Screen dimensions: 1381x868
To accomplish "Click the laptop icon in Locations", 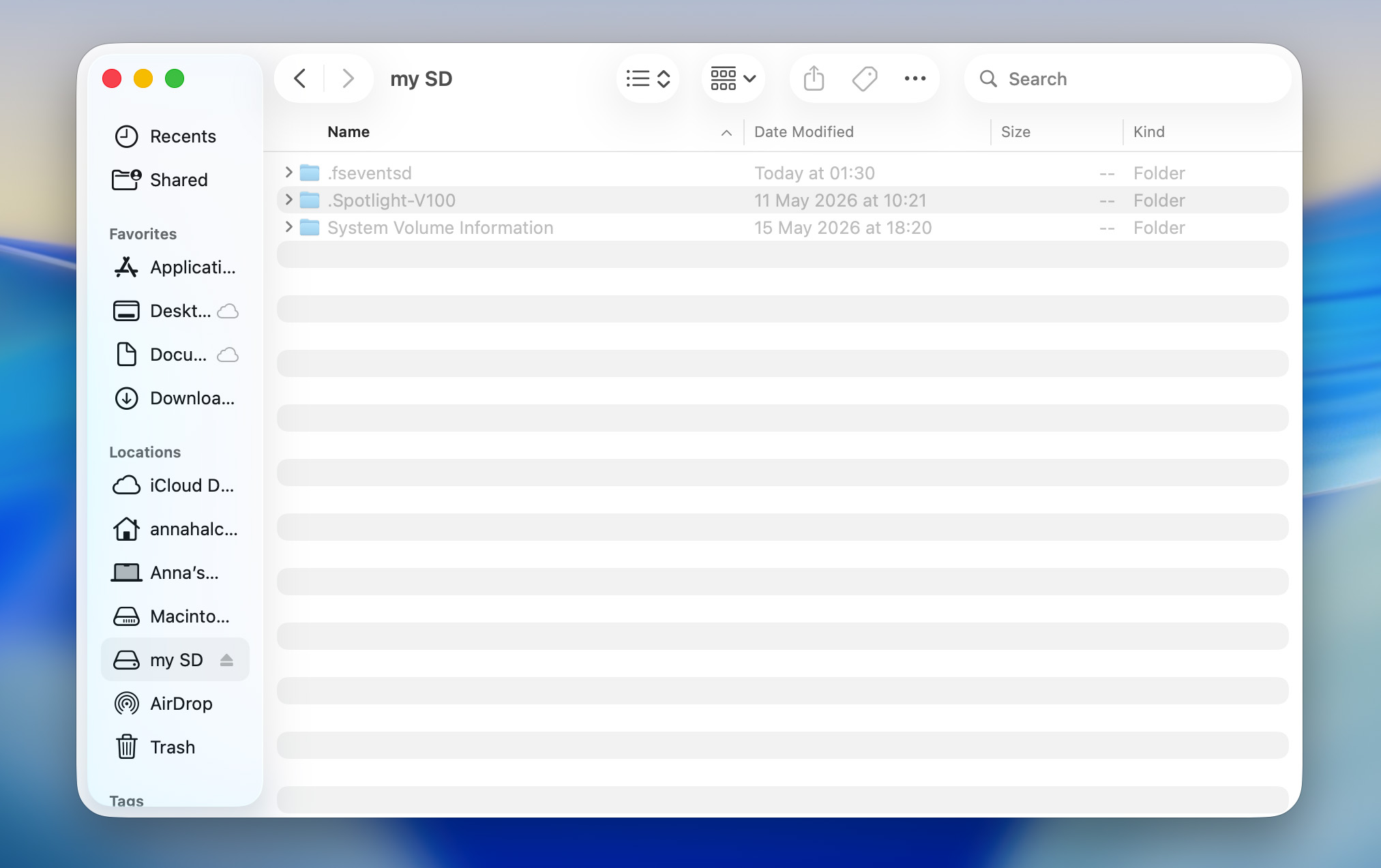I will pos(126,573).
